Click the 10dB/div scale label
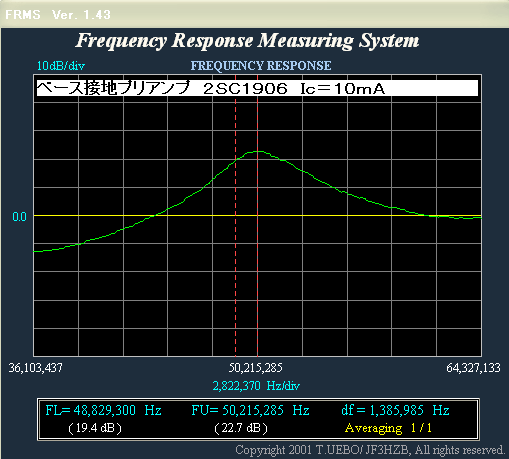 coord(61,66)
